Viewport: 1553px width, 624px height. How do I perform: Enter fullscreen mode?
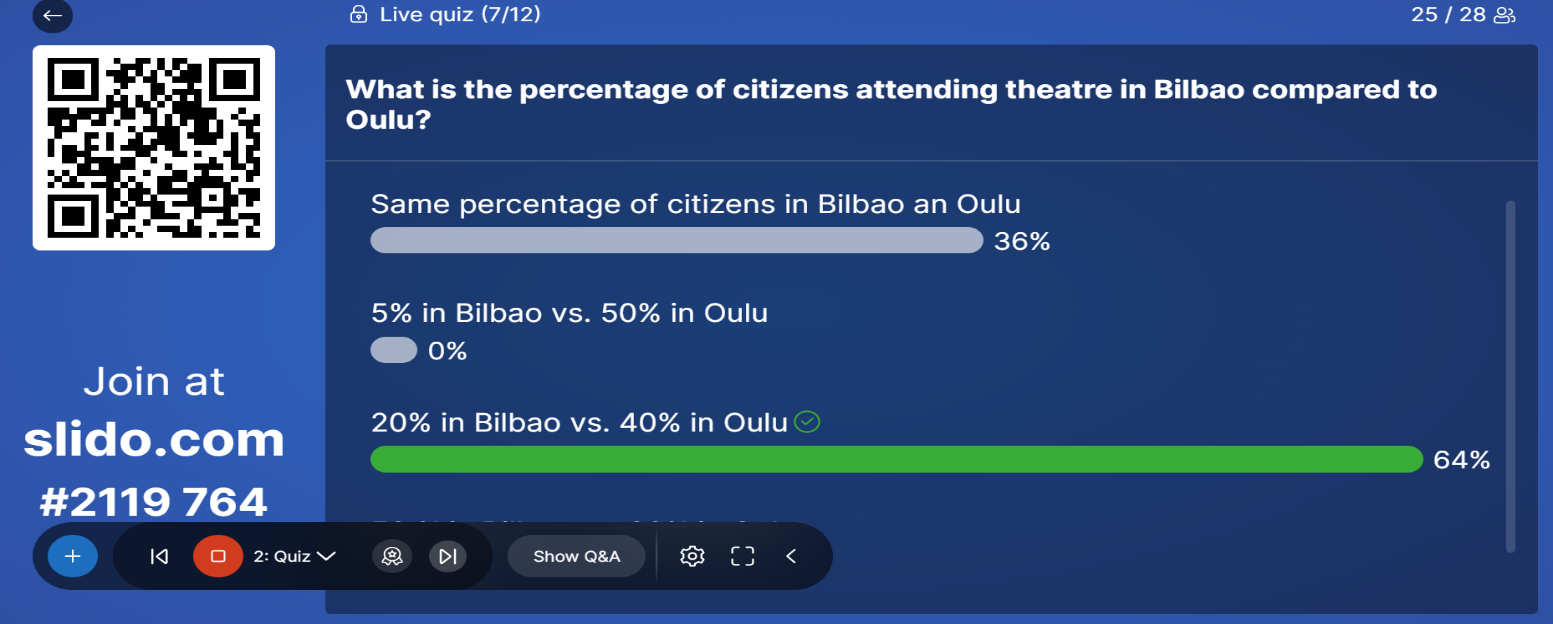(742, 556)
